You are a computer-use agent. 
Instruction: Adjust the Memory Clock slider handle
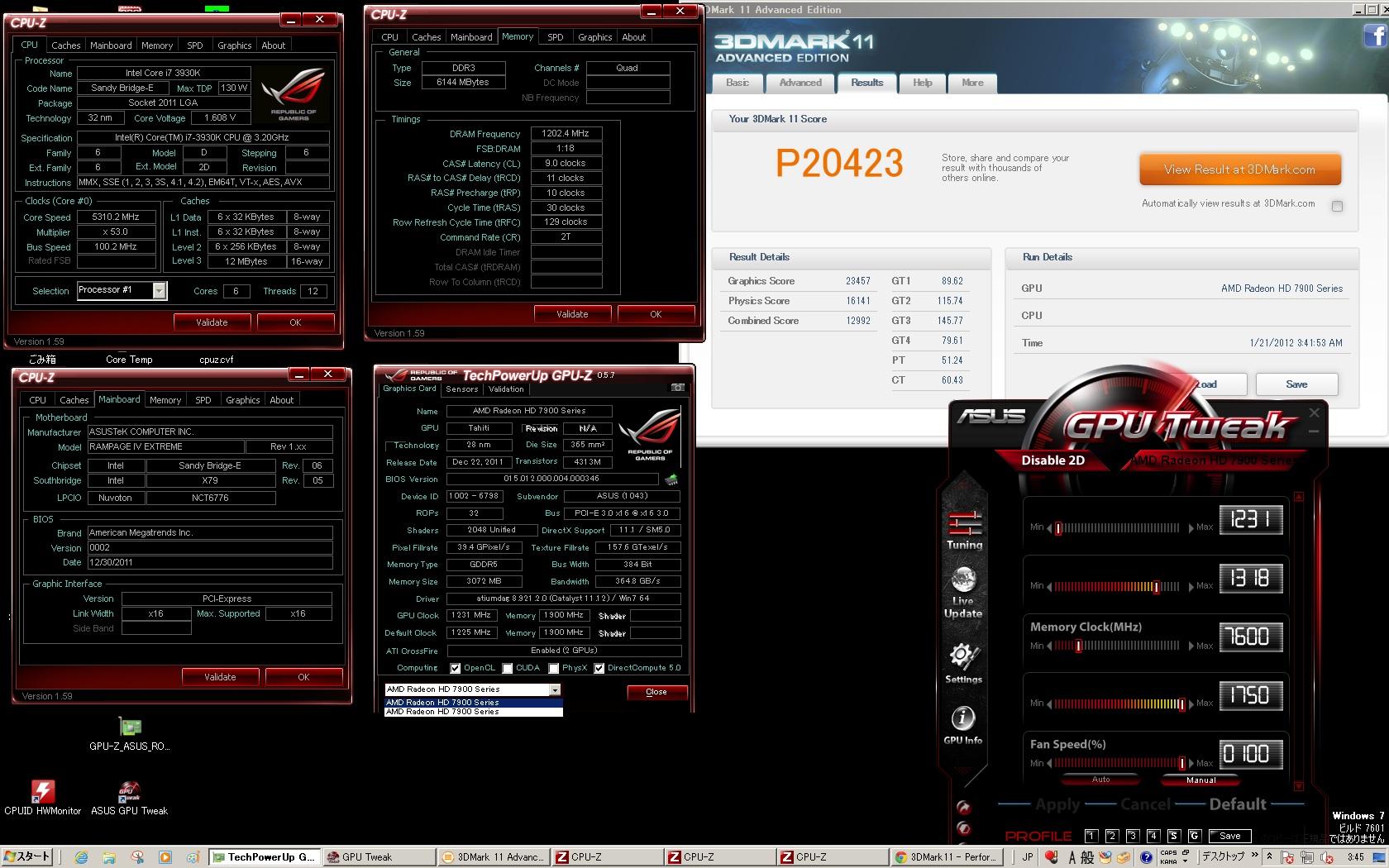(x=1078, y=646)
